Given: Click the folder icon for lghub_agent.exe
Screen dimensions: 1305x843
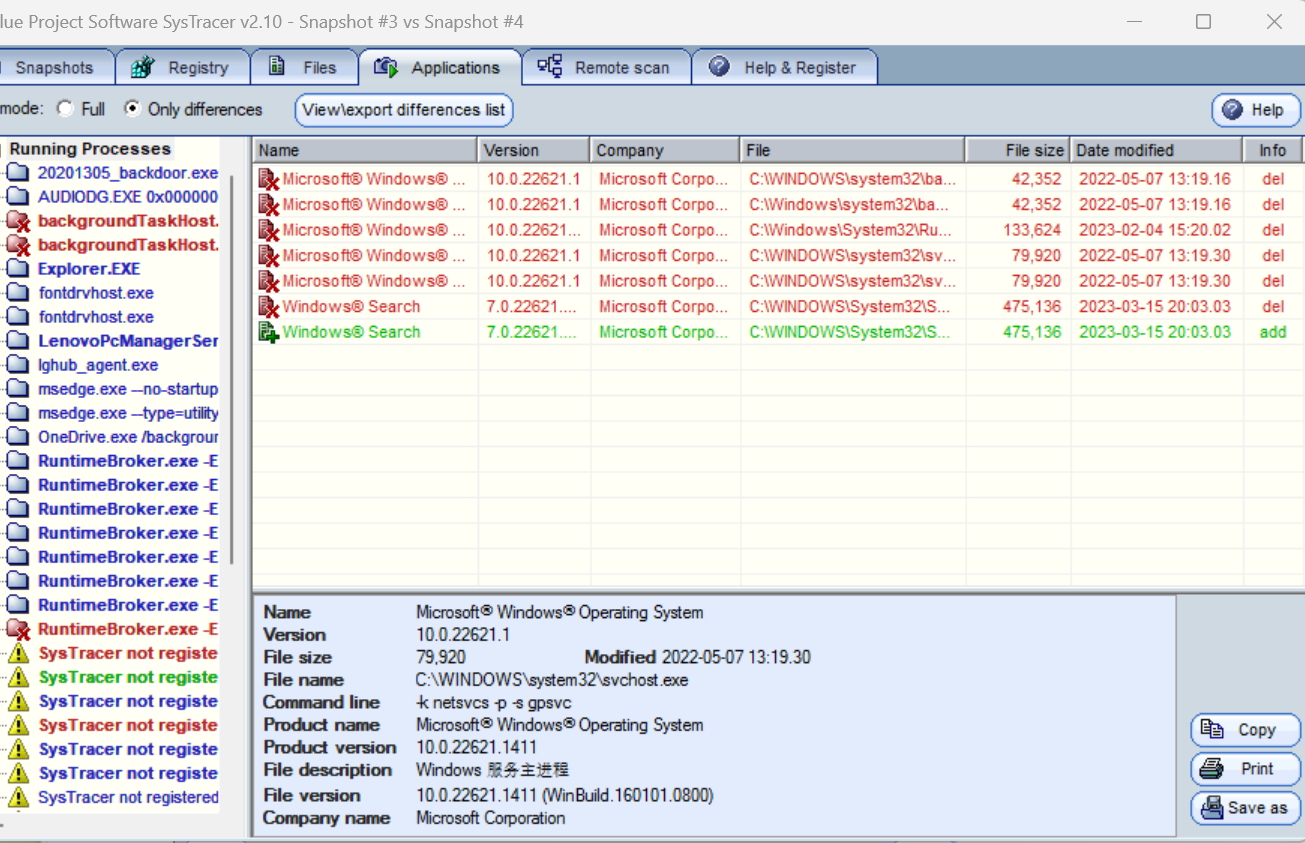Looking at the screenshot, I should (x=17, y=365).
